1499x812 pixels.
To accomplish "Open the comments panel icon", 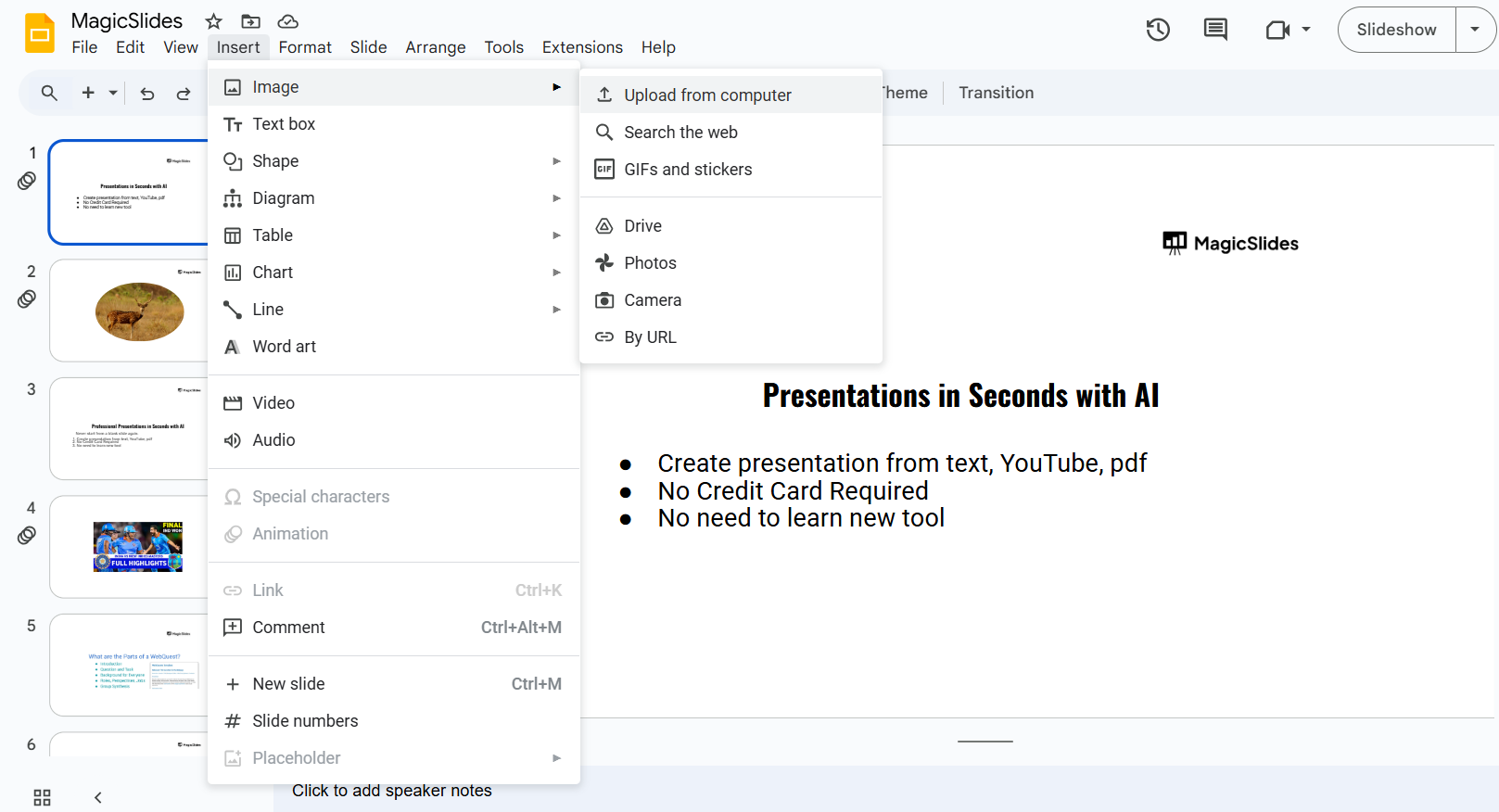I will (x=1215, y=30).
